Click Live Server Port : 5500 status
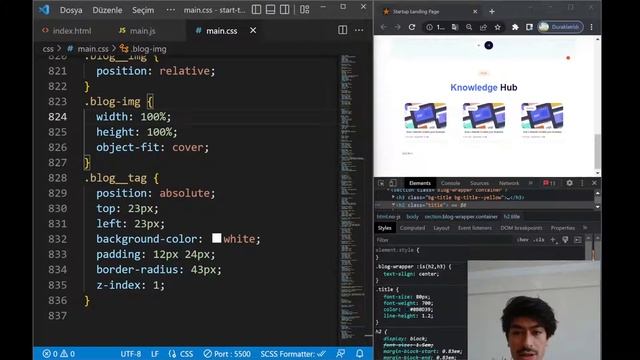Viewport: 640px width, 360px height. [227, 353]
